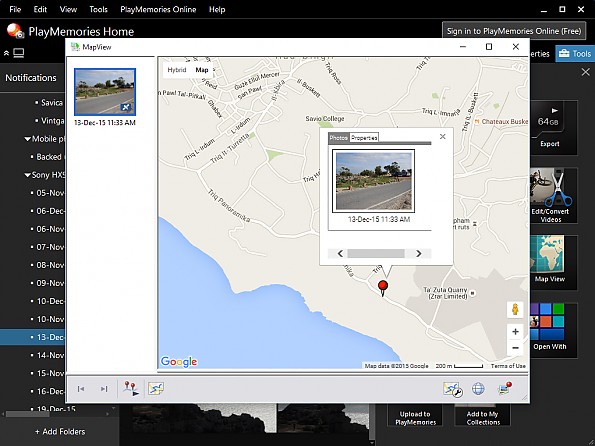The image size is (595, 446).
Task: Click the red map pin marker
Action: click(383, 288)
